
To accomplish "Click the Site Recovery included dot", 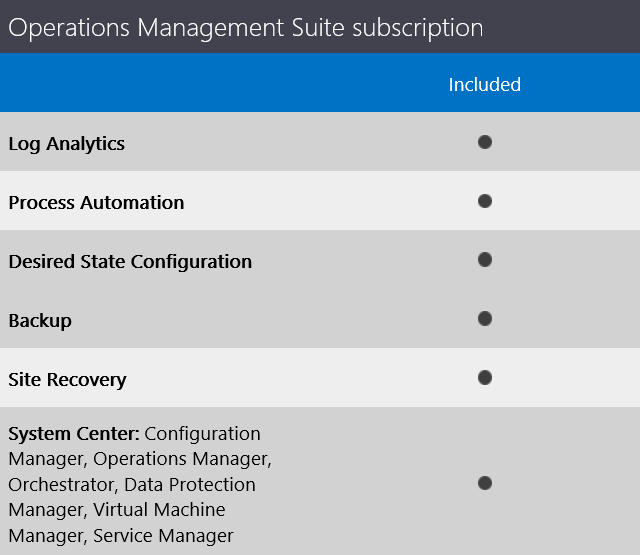I will tap(484, 377).
